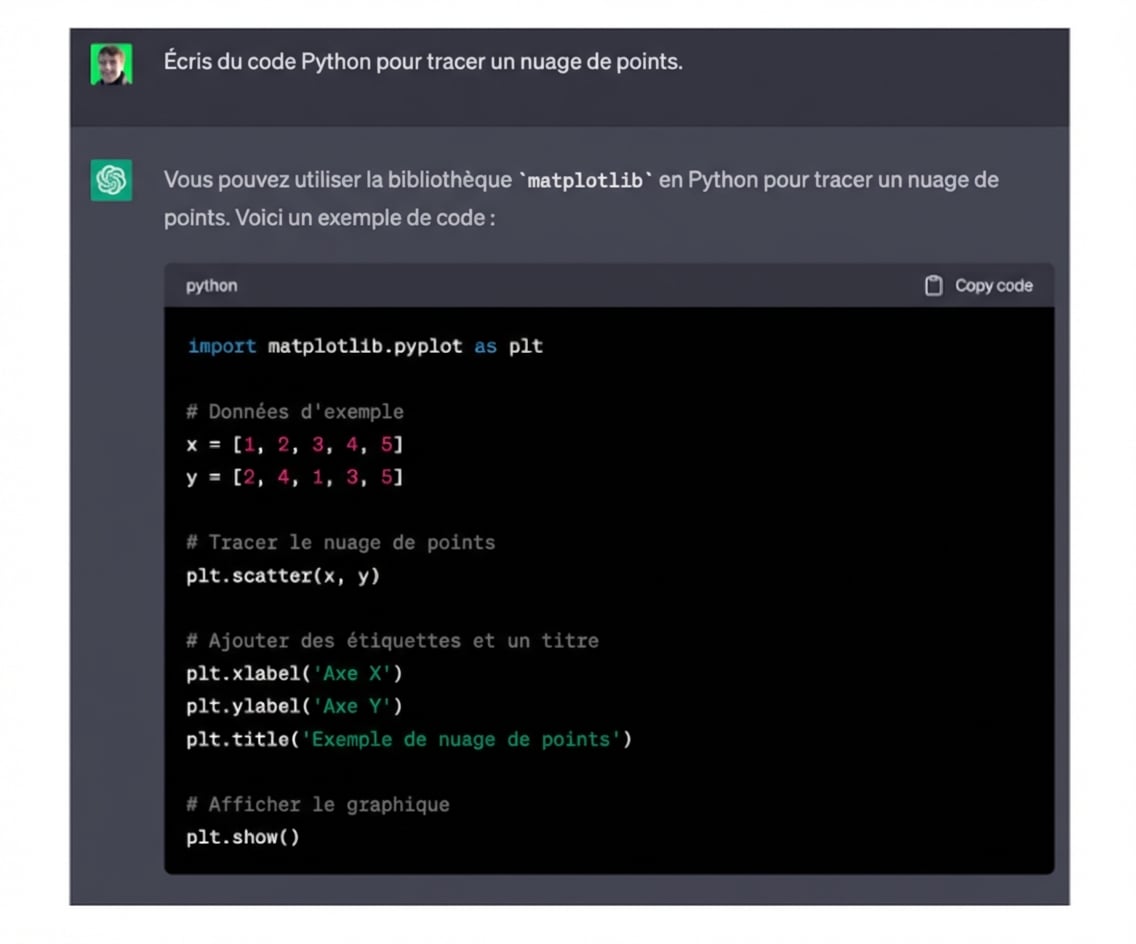Click the 'Axe X' string in plt.xlabel

point(351,673)
